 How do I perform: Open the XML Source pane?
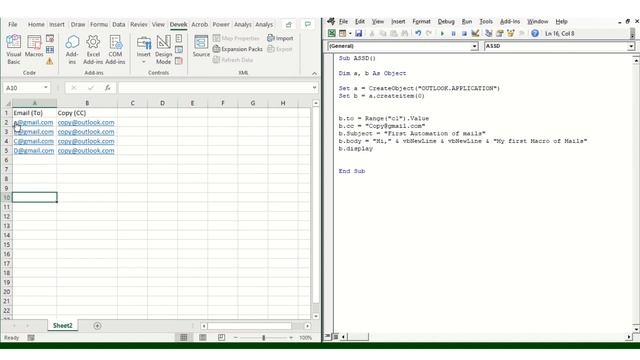click(x=201, y=46)
